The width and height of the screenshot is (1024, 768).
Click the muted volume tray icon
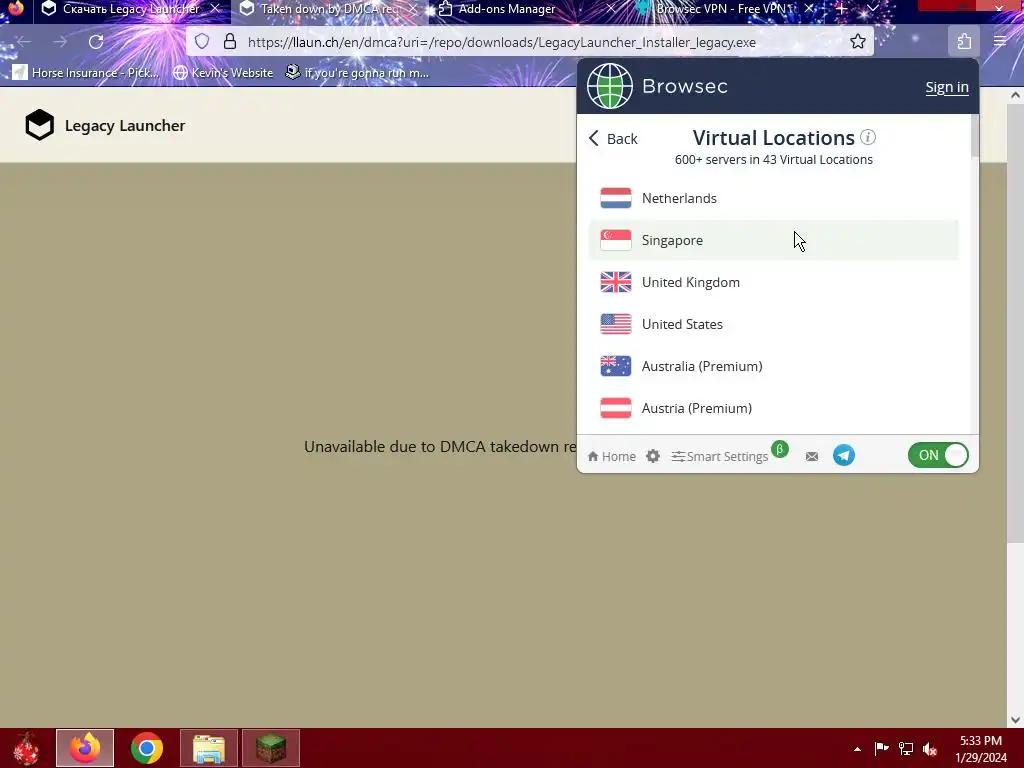point(930,748)
